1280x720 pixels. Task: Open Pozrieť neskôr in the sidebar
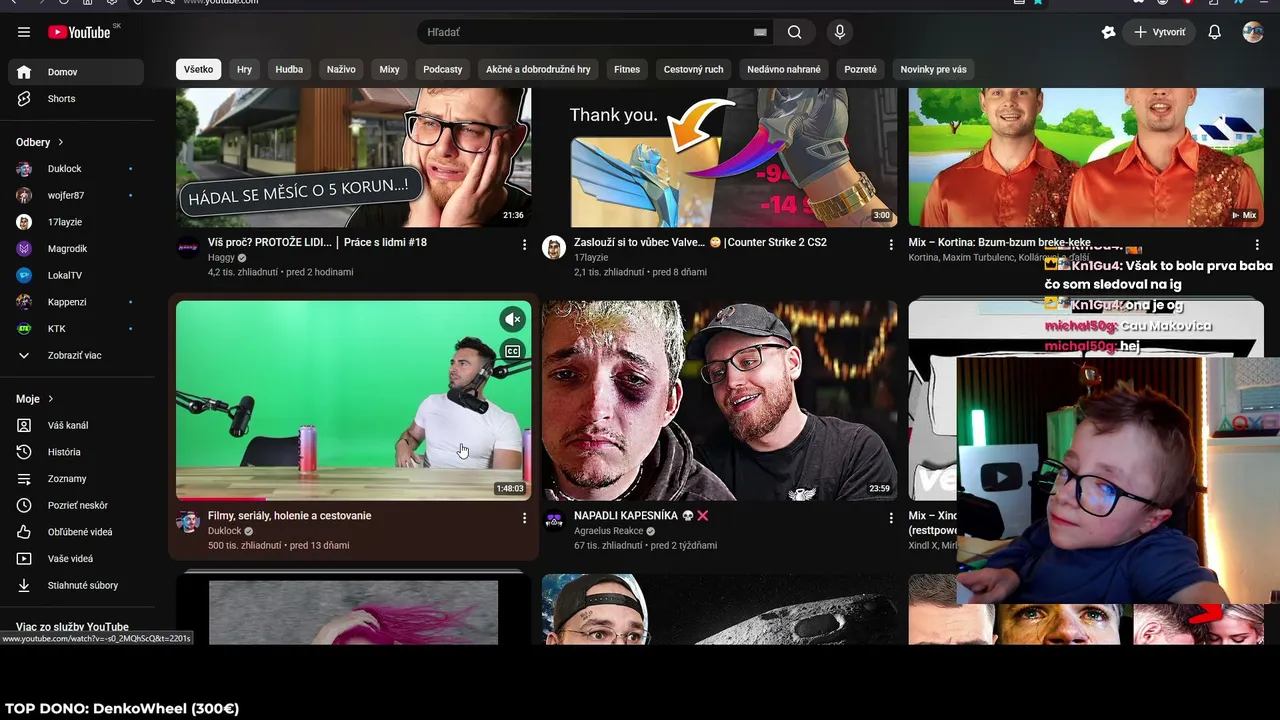(76, 505)
